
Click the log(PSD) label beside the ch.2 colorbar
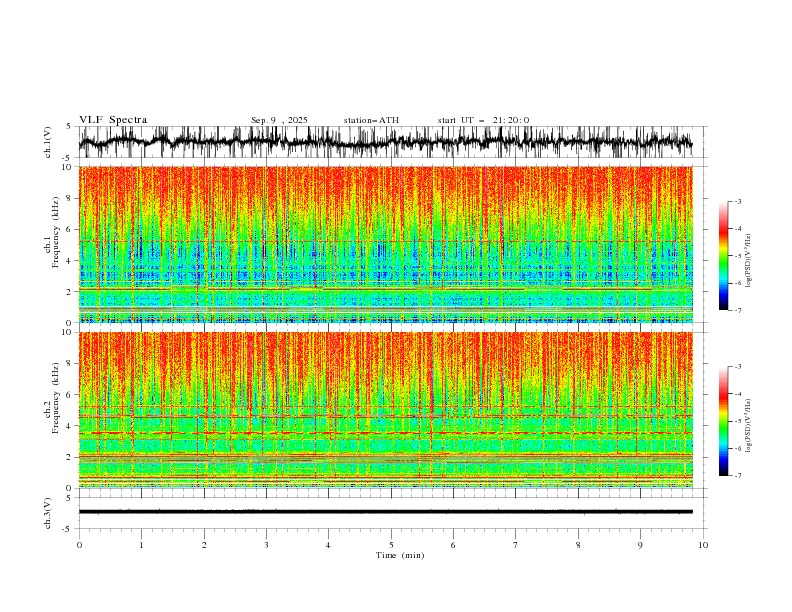pyautogui.click(x=750, y=426)
